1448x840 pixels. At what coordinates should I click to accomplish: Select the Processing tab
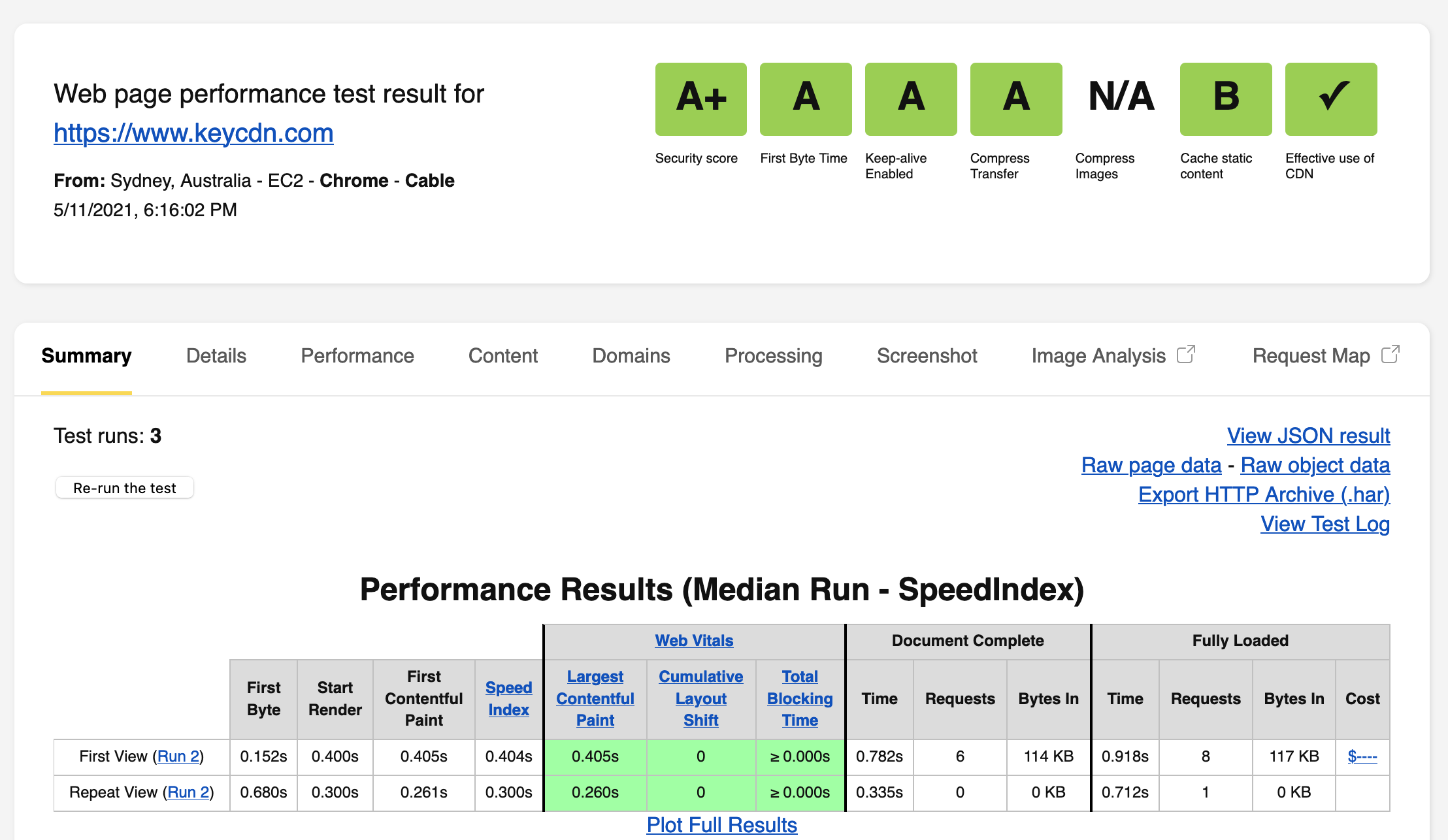coord(774,356)
